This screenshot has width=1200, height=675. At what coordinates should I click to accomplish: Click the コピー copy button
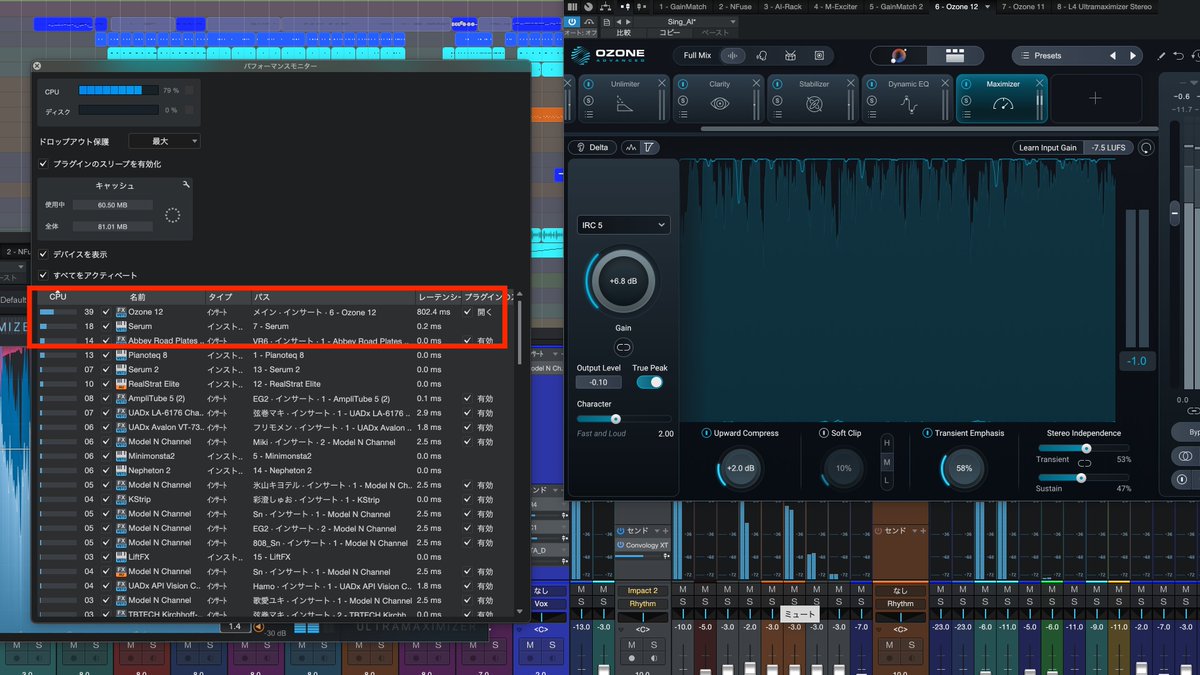pos(669,33)
